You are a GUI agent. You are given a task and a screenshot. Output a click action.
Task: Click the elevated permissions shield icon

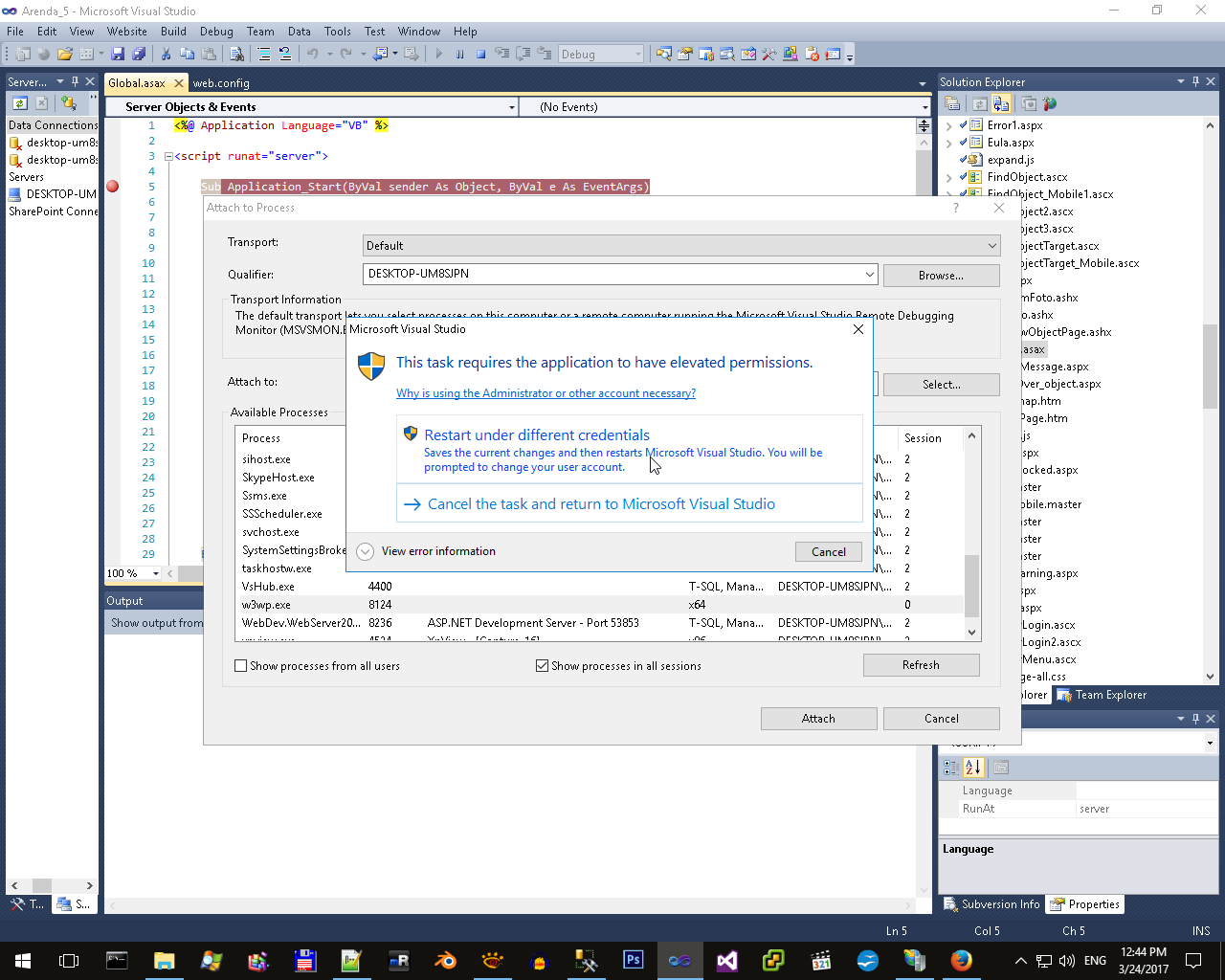371,366
